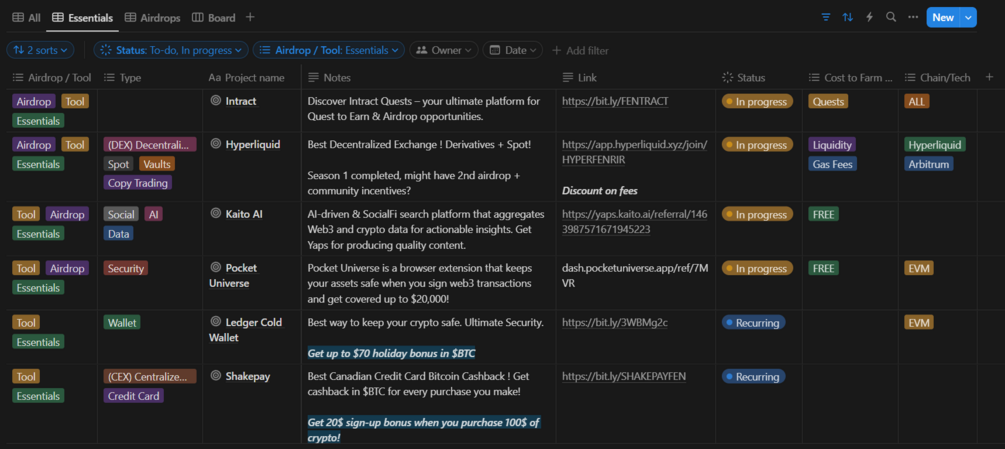Click the Notes column header

coord(337,77)
